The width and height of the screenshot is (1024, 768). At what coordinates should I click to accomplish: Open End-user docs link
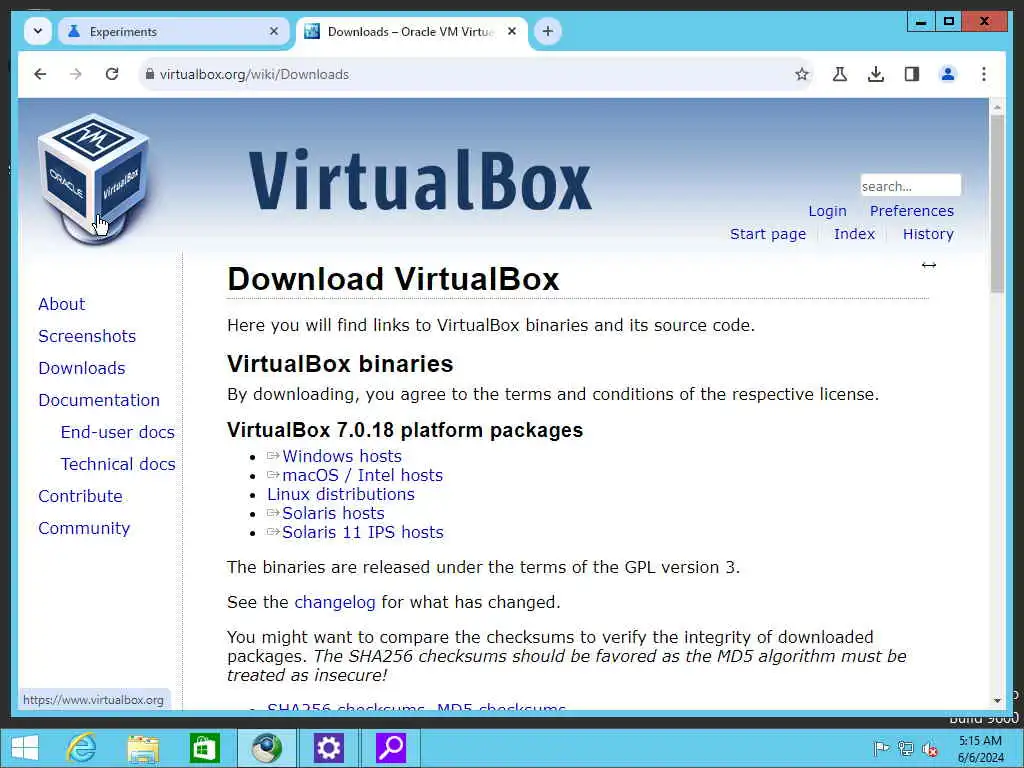(x=118, y=432)
